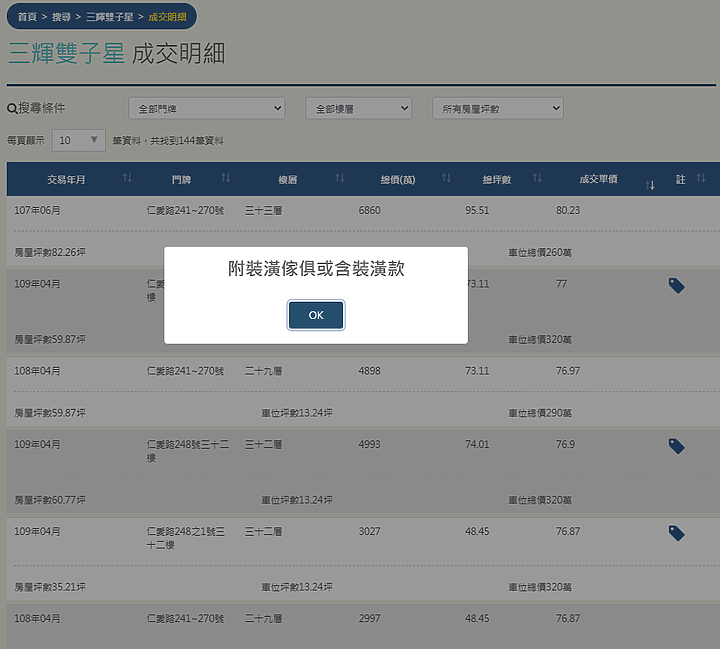Image resolution: width=720 pixels, height=649 pixels.
Task: Click 仁愛路248之1號三十二樓 address cell
Action: (186, 538)
